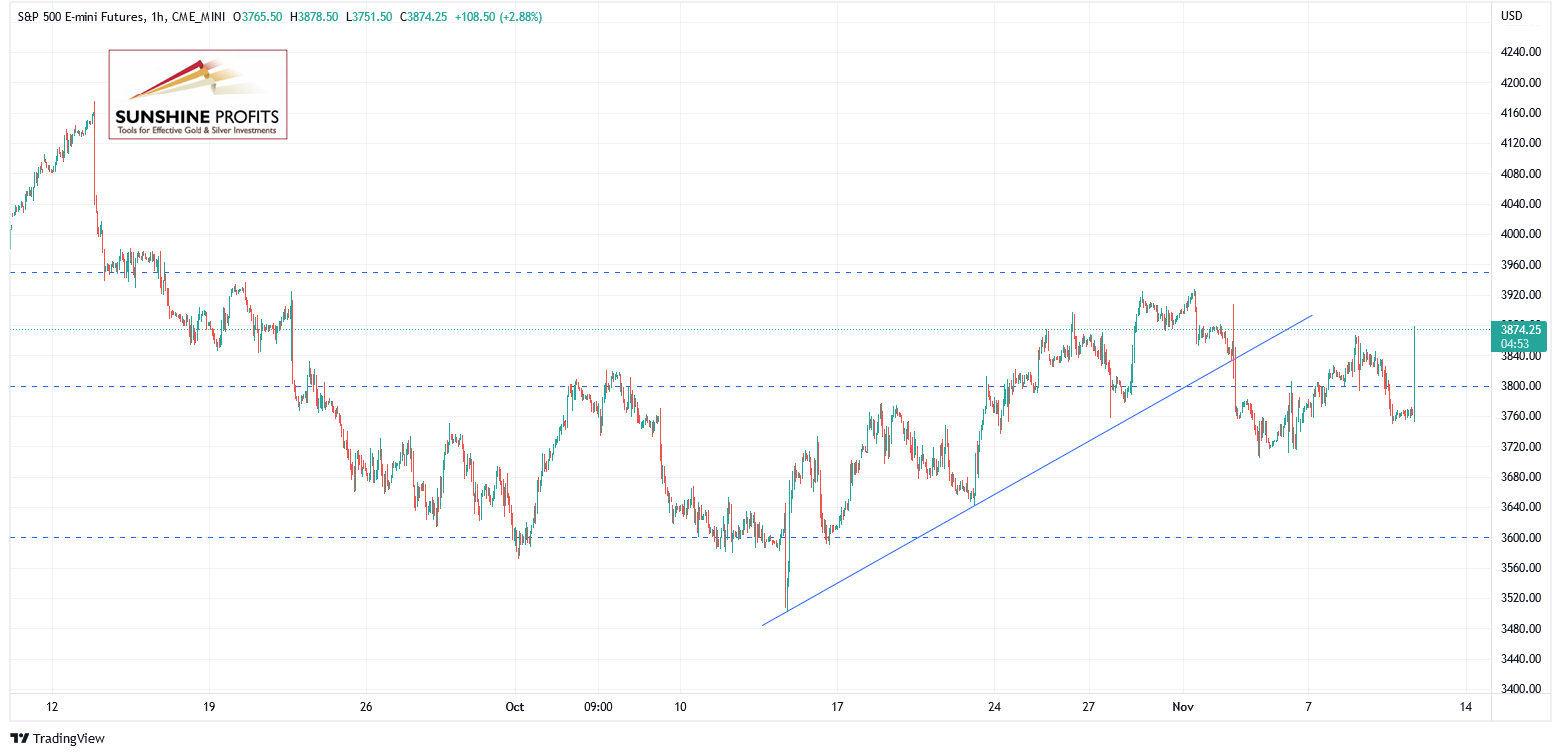
Task: Click the blue dashed line at 3800
Action: point(750,386)
